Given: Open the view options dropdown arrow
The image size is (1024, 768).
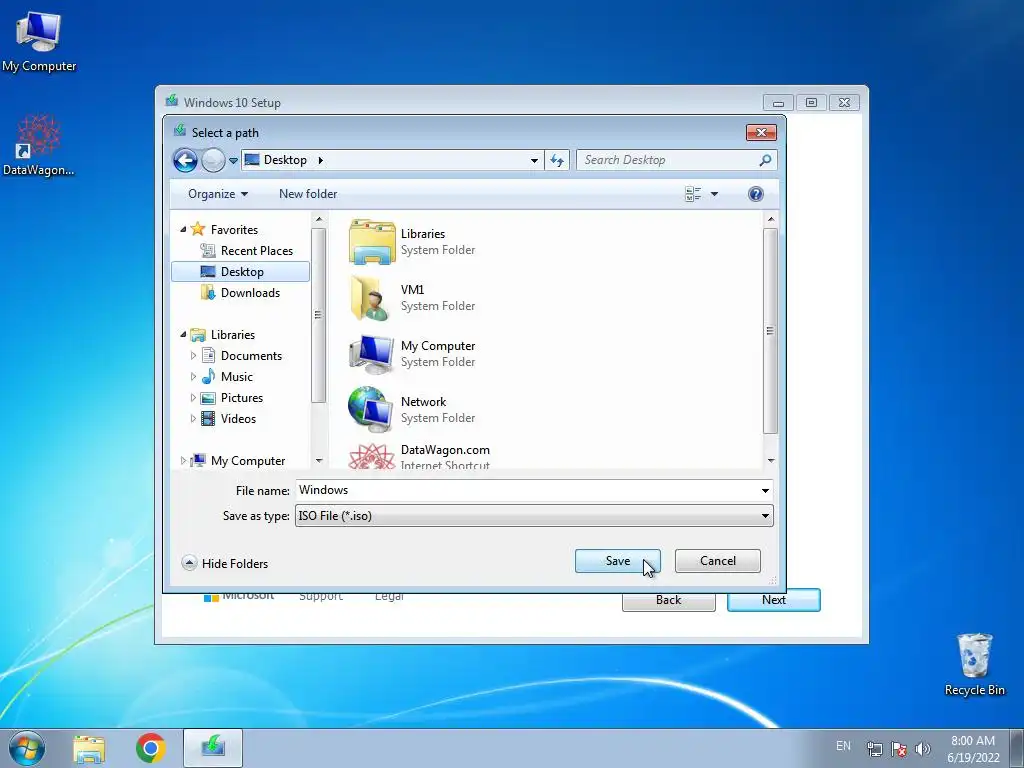Looking at the screenshot, I should pos(714,194).
